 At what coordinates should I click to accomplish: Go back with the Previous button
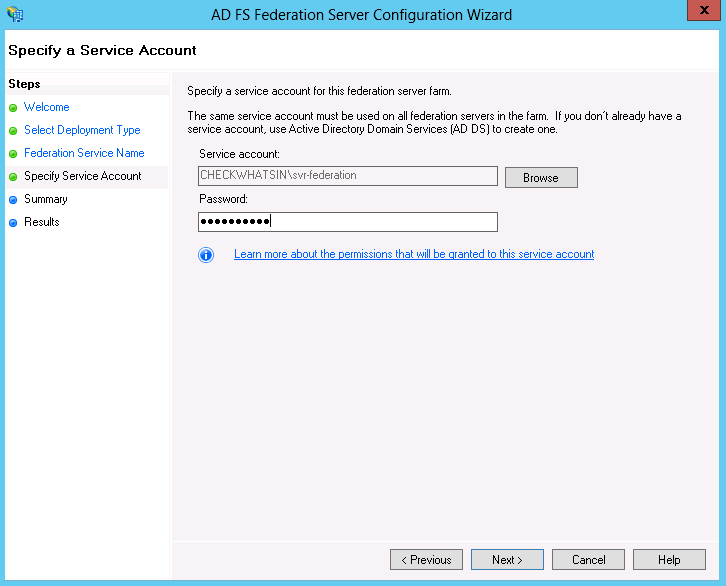point(426,560)
